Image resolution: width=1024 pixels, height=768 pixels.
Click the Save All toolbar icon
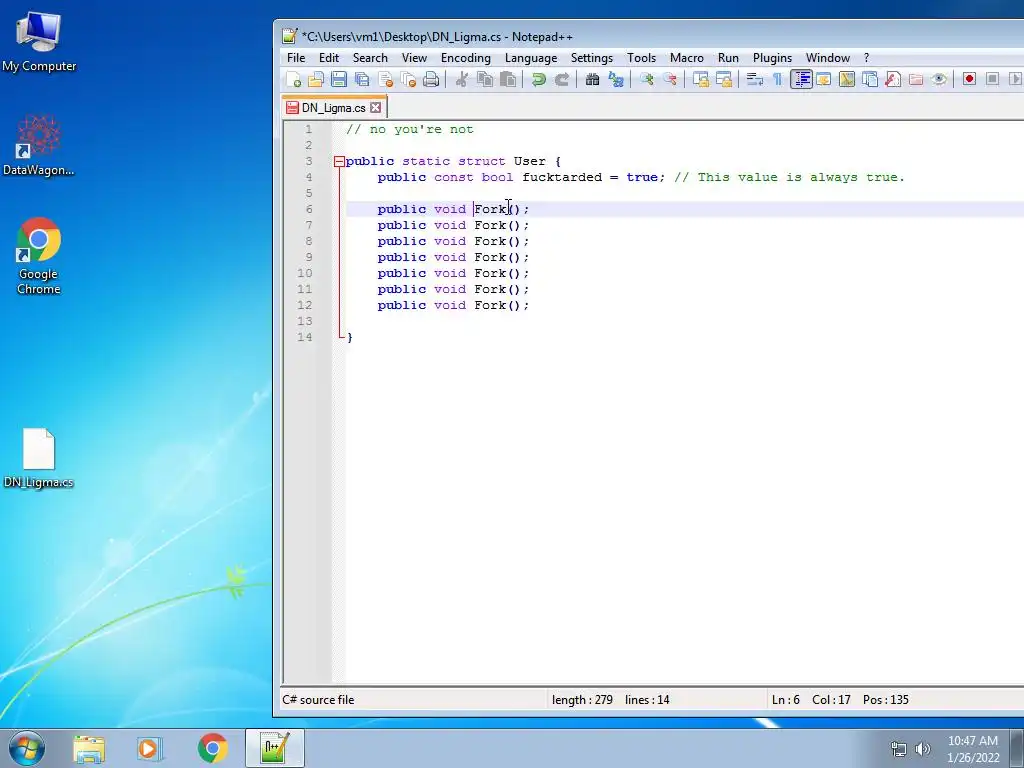[362, 80]
